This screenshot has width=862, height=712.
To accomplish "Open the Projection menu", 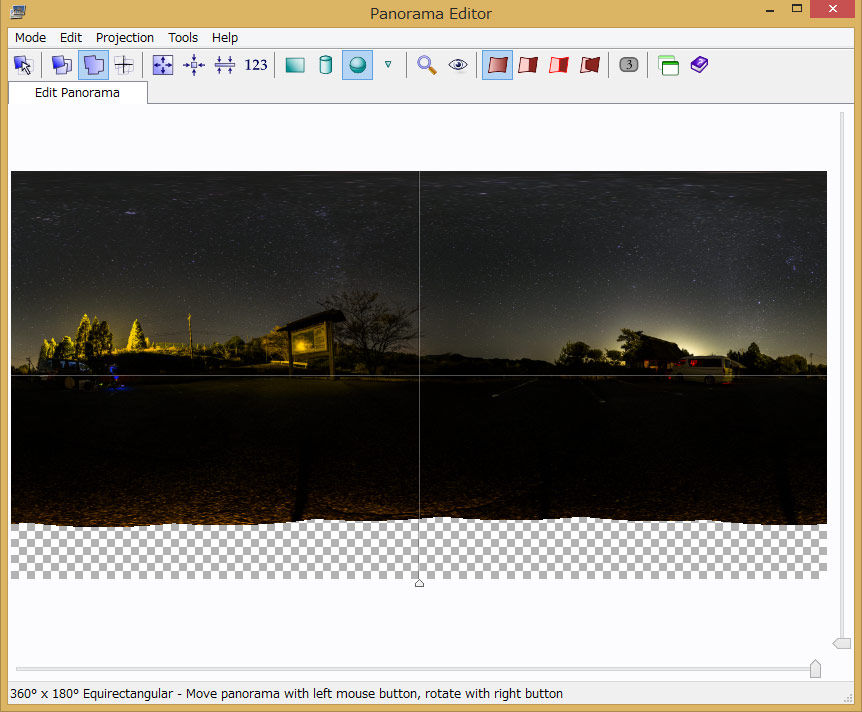I will [125, 37].
